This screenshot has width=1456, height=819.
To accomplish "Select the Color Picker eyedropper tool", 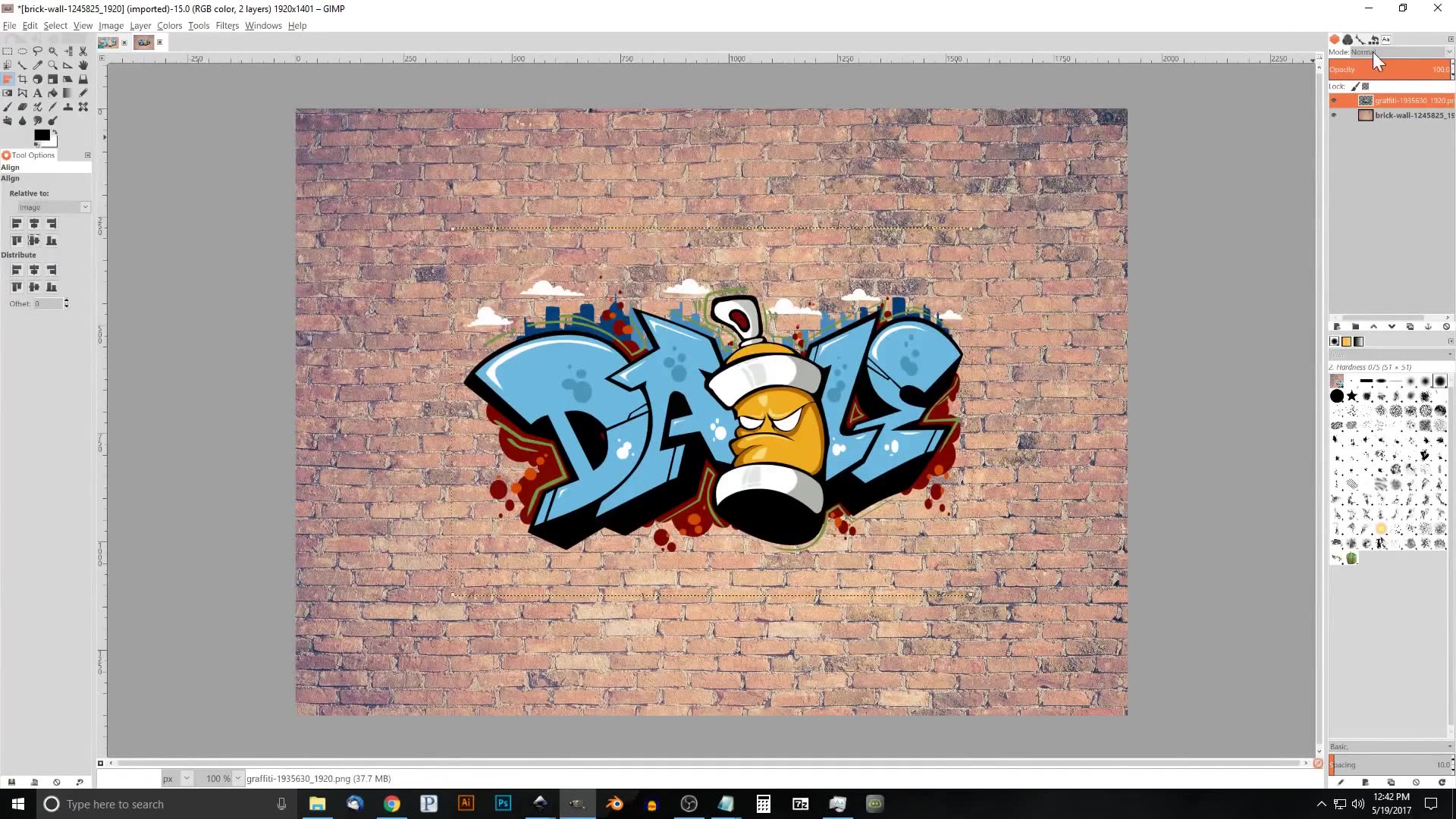I will (38, 65).
